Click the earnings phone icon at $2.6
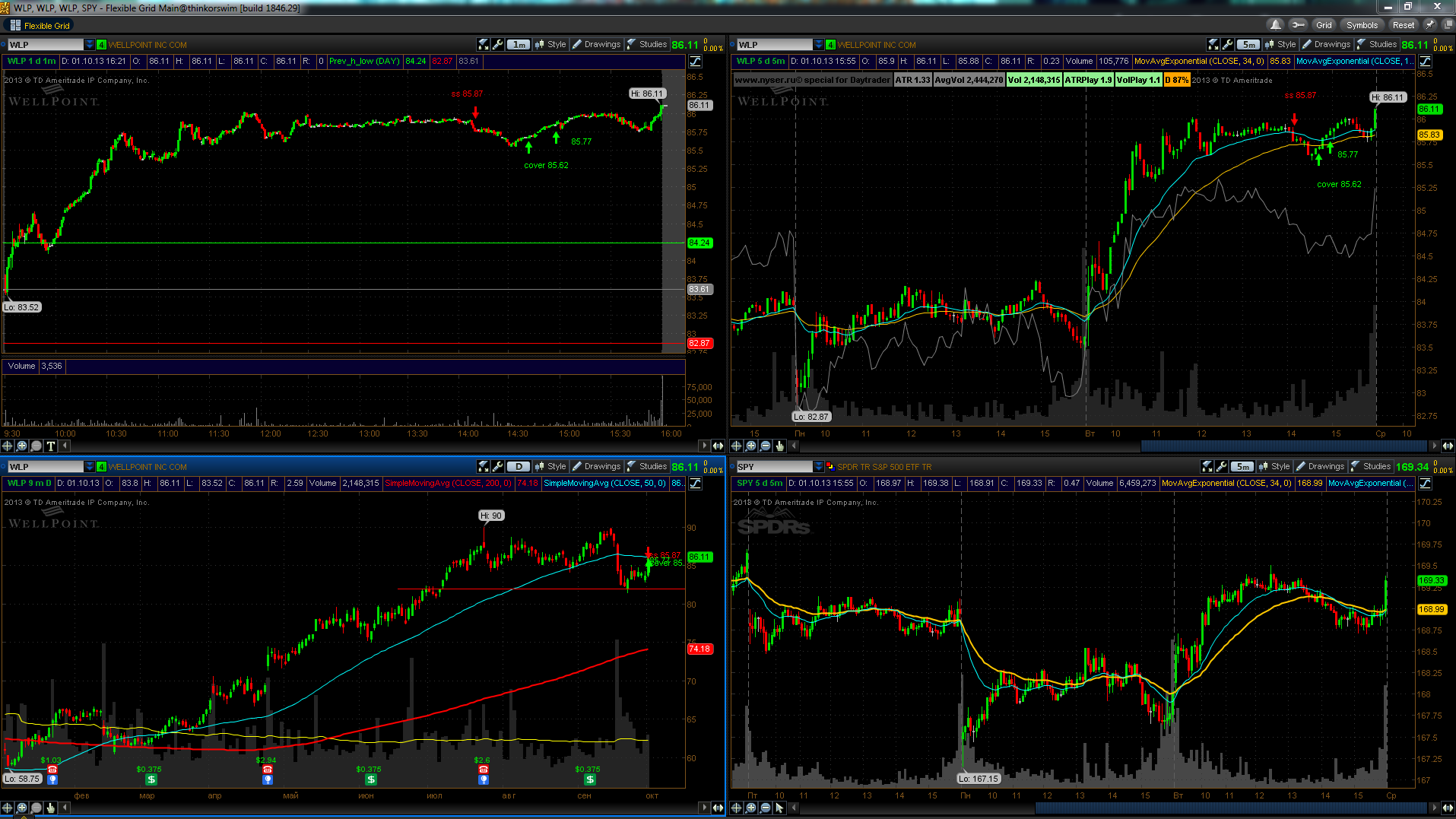The image size is (1456, 819). coord(484,770)
